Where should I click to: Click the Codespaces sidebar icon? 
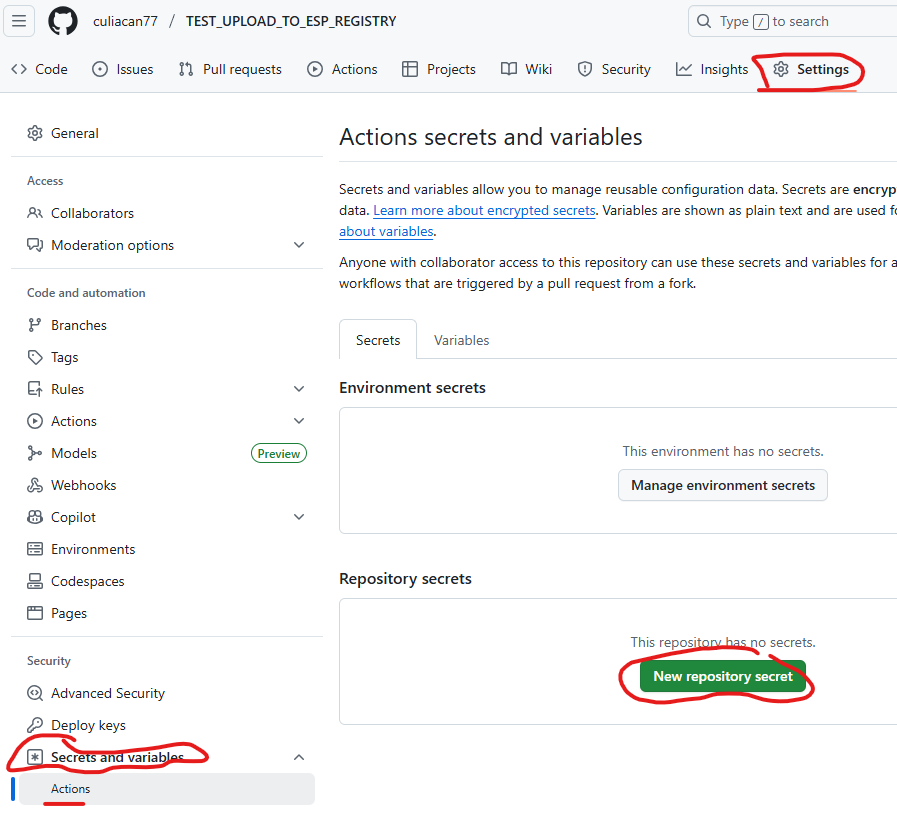(x=35, y=581)
